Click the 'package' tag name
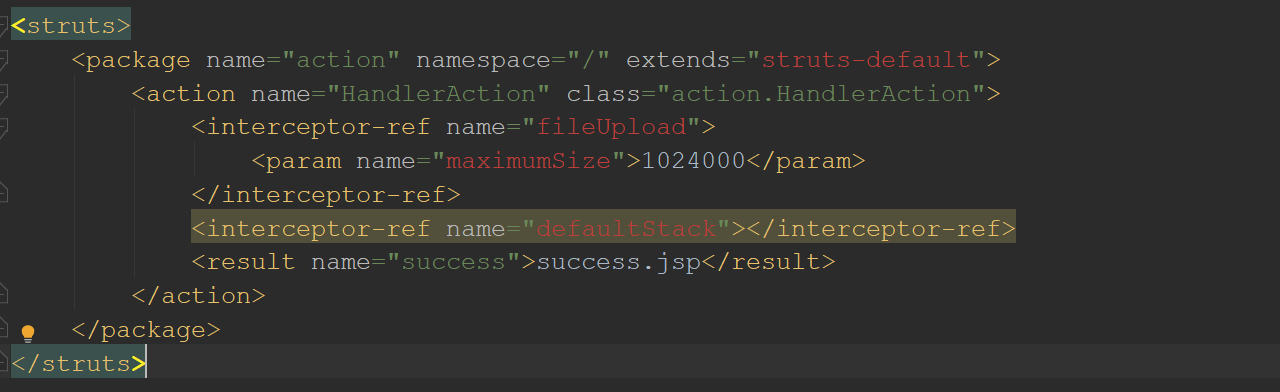1280x392 pixels. tap(138, 60)
